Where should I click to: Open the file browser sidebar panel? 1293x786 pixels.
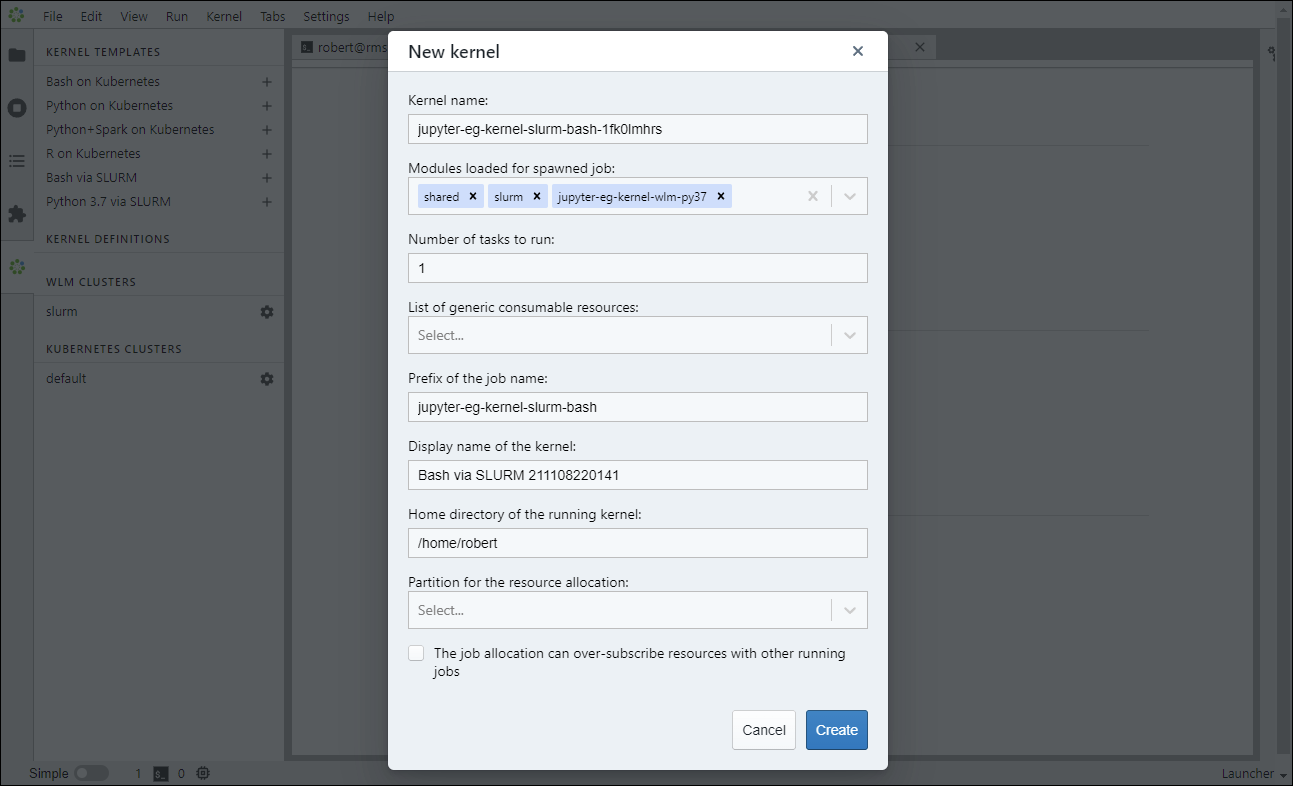(x=16, y=56)
